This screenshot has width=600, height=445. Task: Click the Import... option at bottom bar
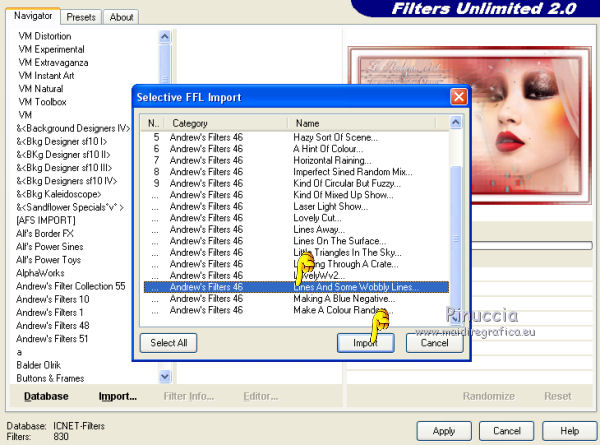[x=117, y=396]
